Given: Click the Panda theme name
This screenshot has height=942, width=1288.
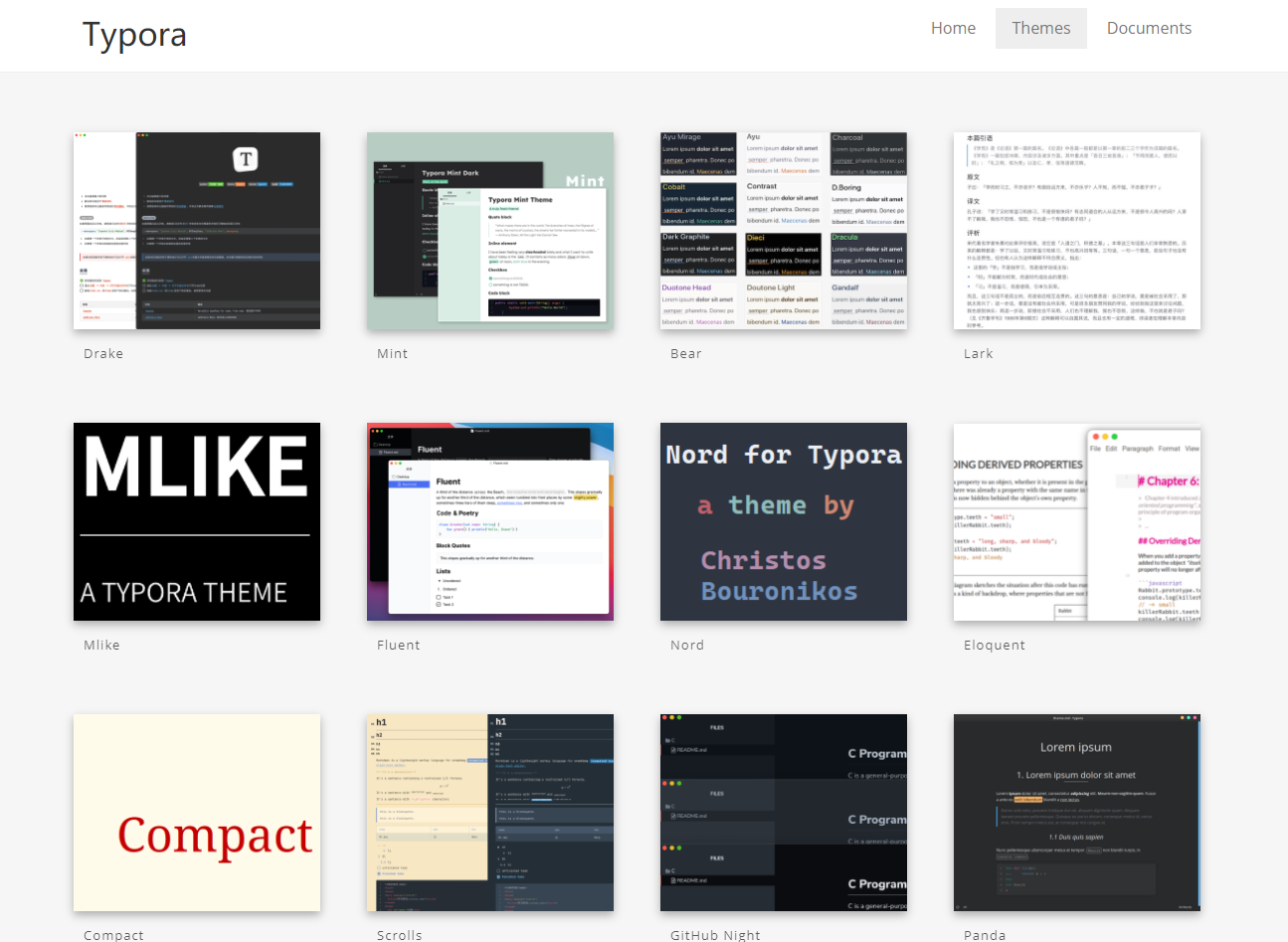Looking at the screenshot, I should tap(985, 935).
